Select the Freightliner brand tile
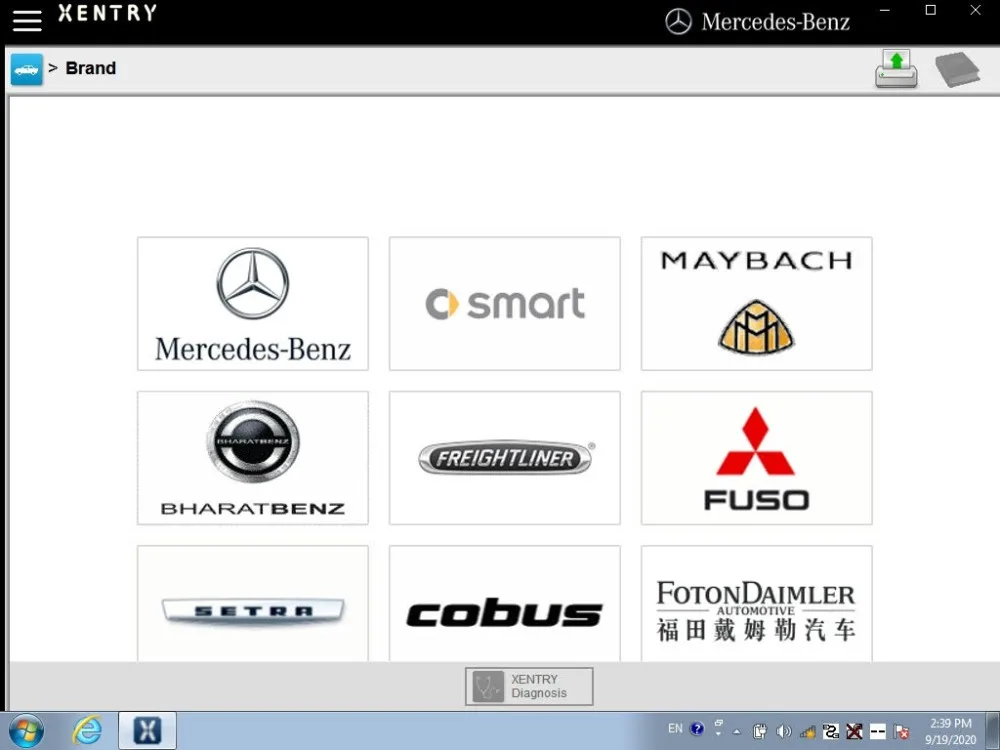The image size is (1000, 750). click(x=504, y=458)
